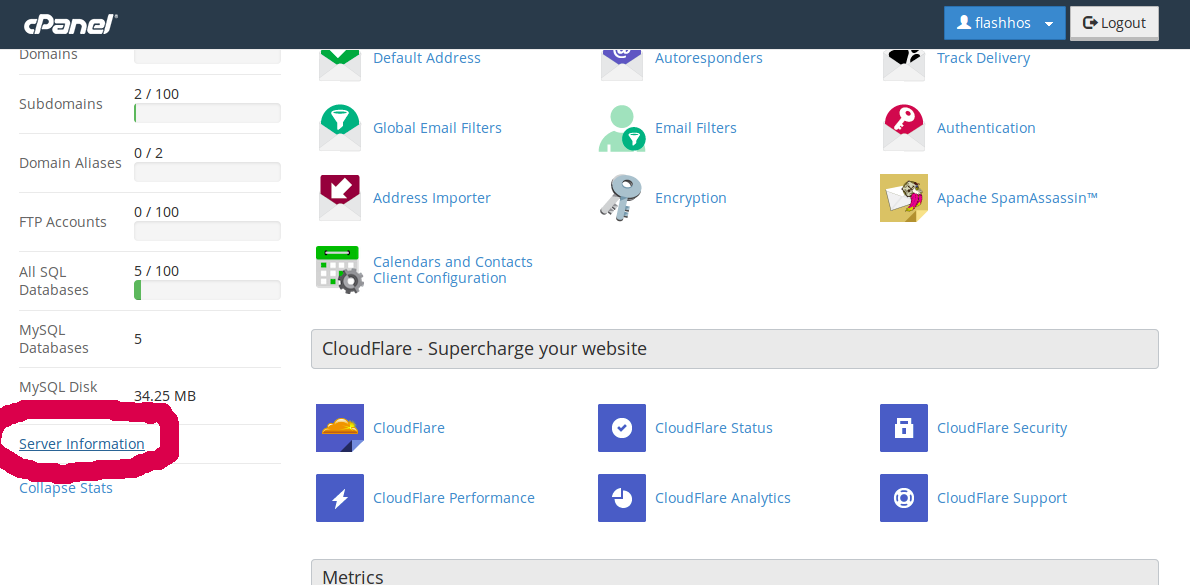Click the 'All SQL Databases' stat label

(54, 281)
